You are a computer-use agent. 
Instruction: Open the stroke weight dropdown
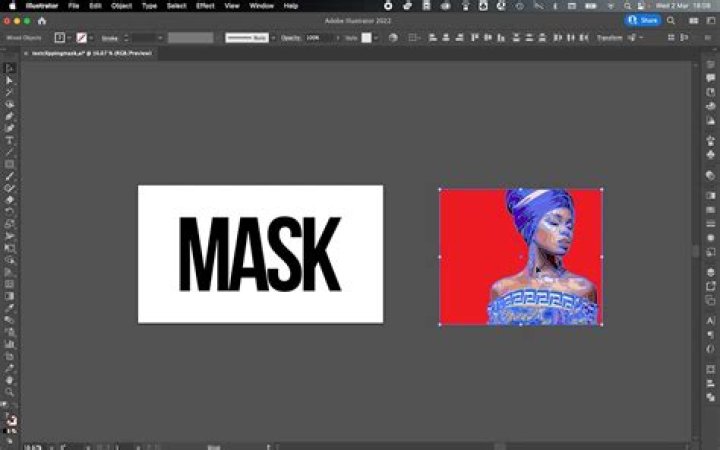pos(160,38)
